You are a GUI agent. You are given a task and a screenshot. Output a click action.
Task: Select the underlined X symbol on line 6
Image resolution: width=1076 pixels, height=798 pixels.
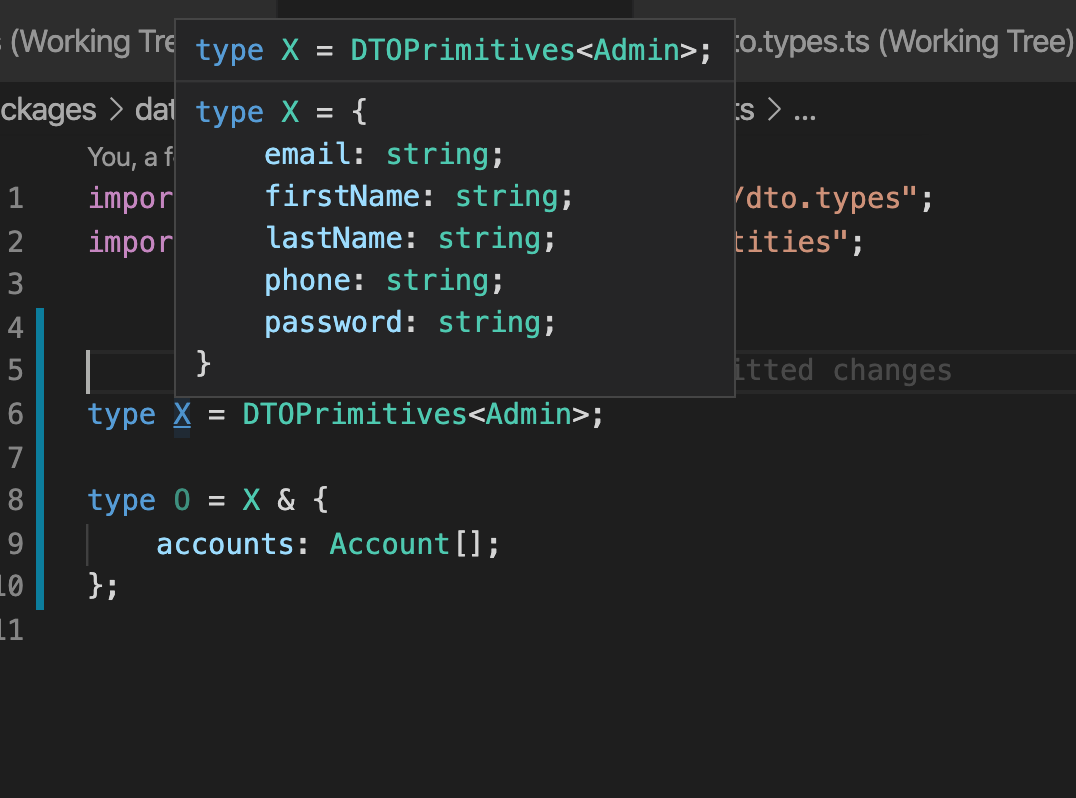(x=180, y=414)
